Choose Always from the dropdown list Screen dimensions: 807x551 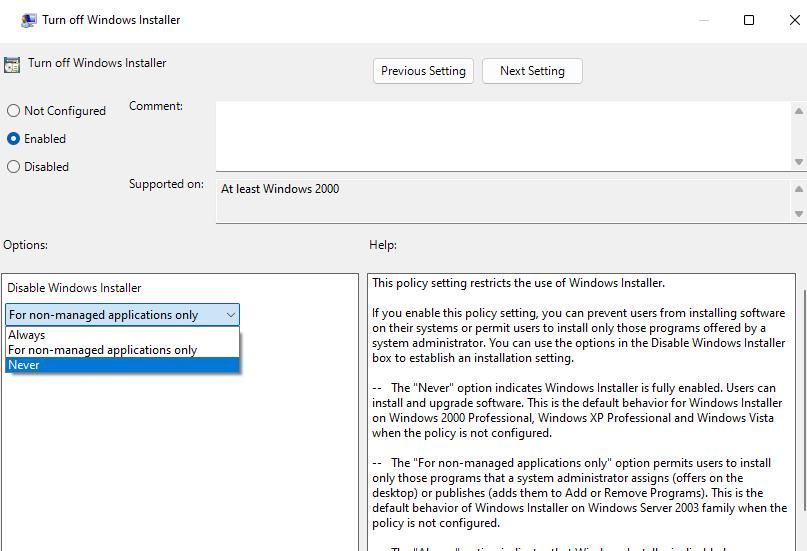pos(122,335)
